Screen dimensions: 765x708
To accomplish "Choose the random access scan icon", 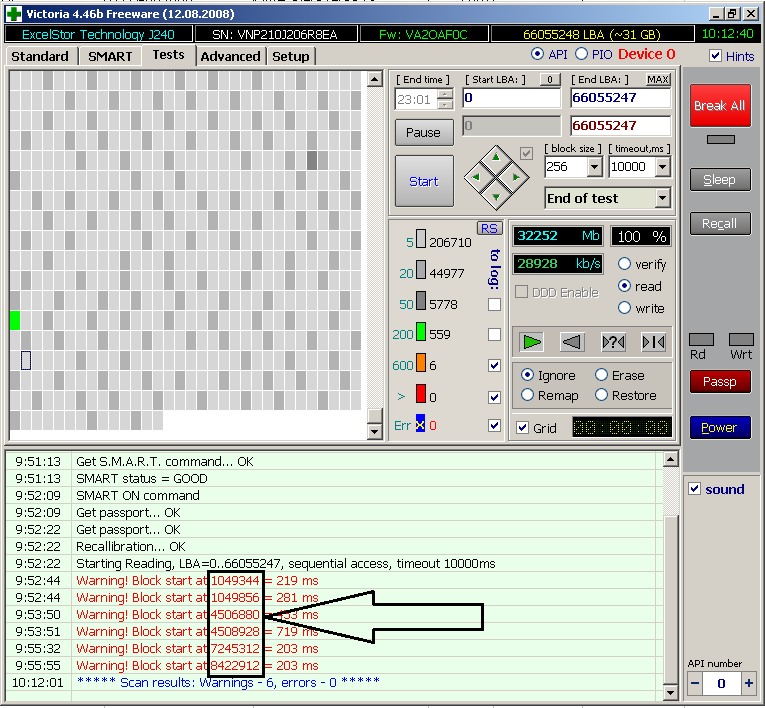I will click(613, 342).
